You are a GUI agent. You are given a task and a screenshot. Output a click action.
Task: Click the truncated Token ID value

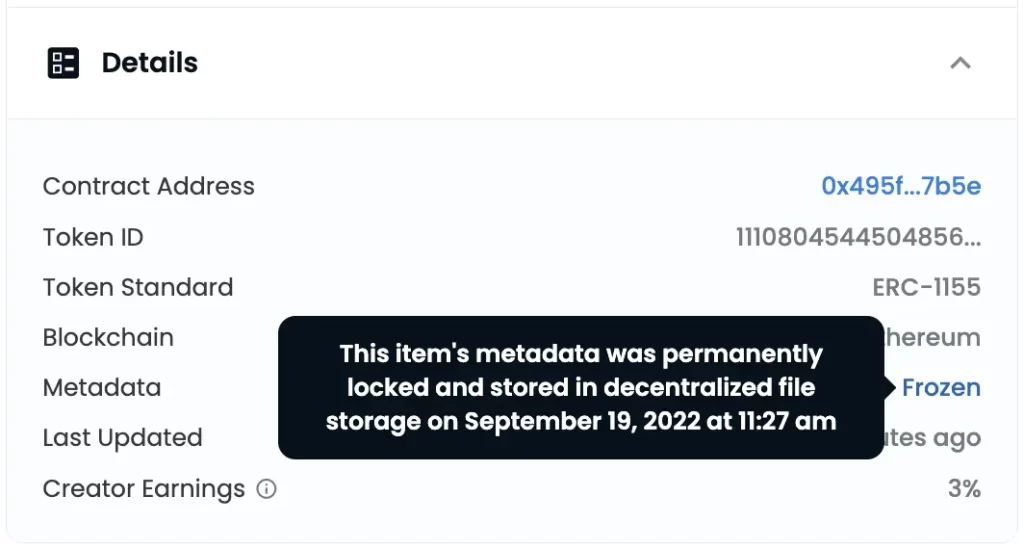(x=858, y=237)
